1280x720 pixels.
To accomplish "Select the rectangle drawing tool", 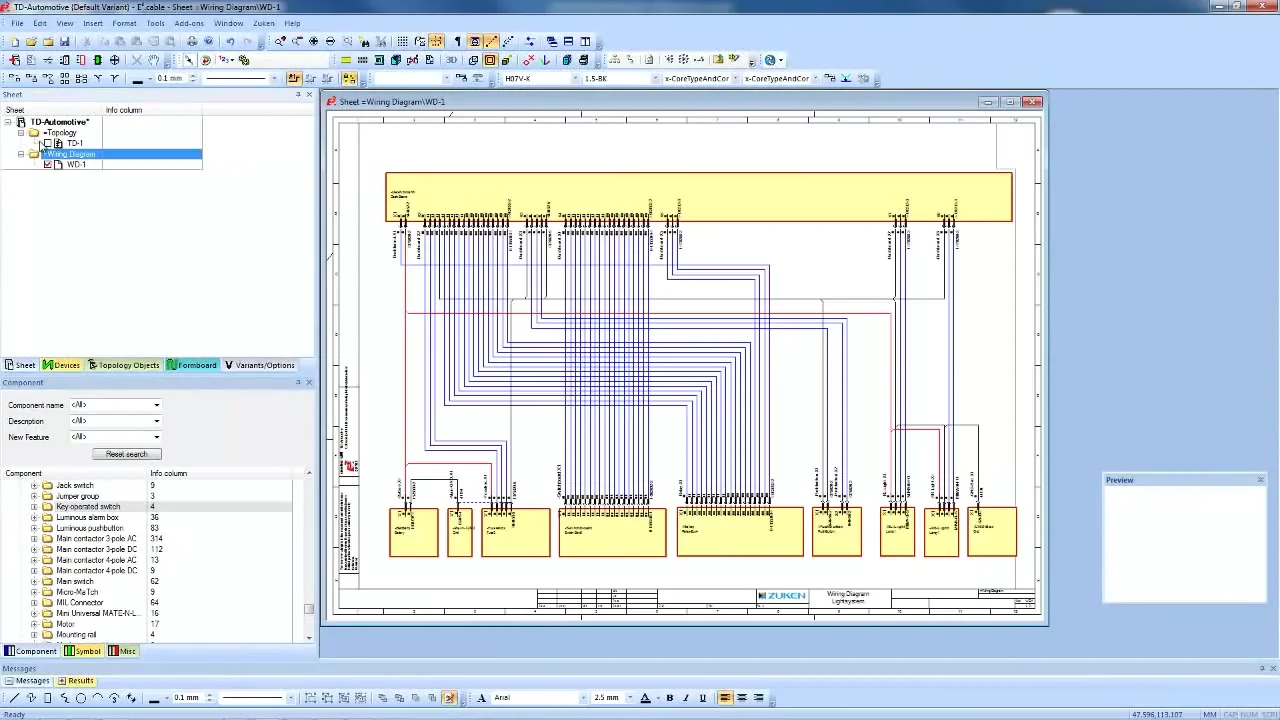I will click(x=47, y=698).
